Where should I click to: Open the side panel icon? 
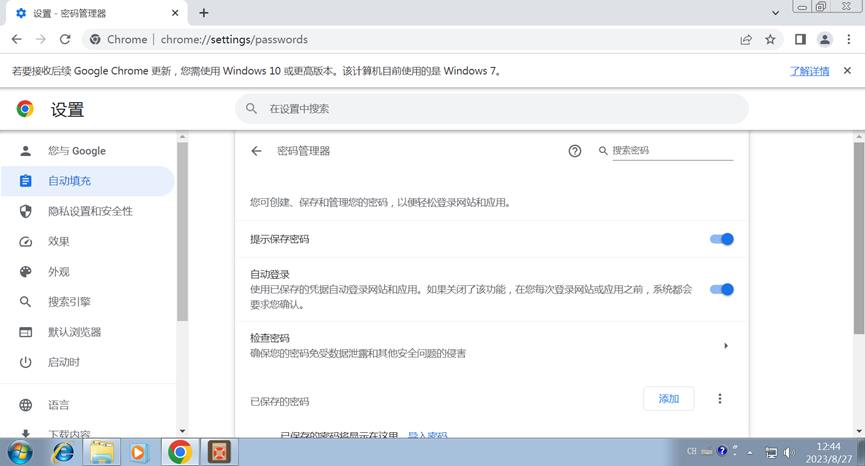pos(800,40)
